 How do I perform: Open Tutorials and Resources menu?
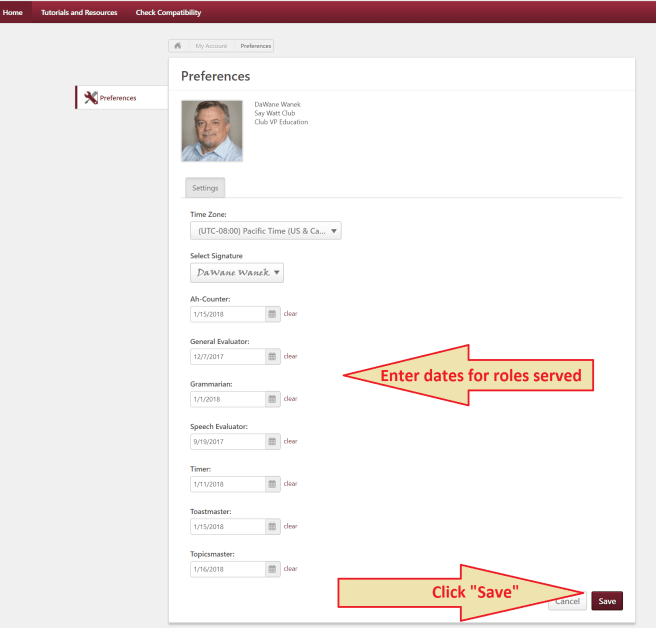coord(79,12)
